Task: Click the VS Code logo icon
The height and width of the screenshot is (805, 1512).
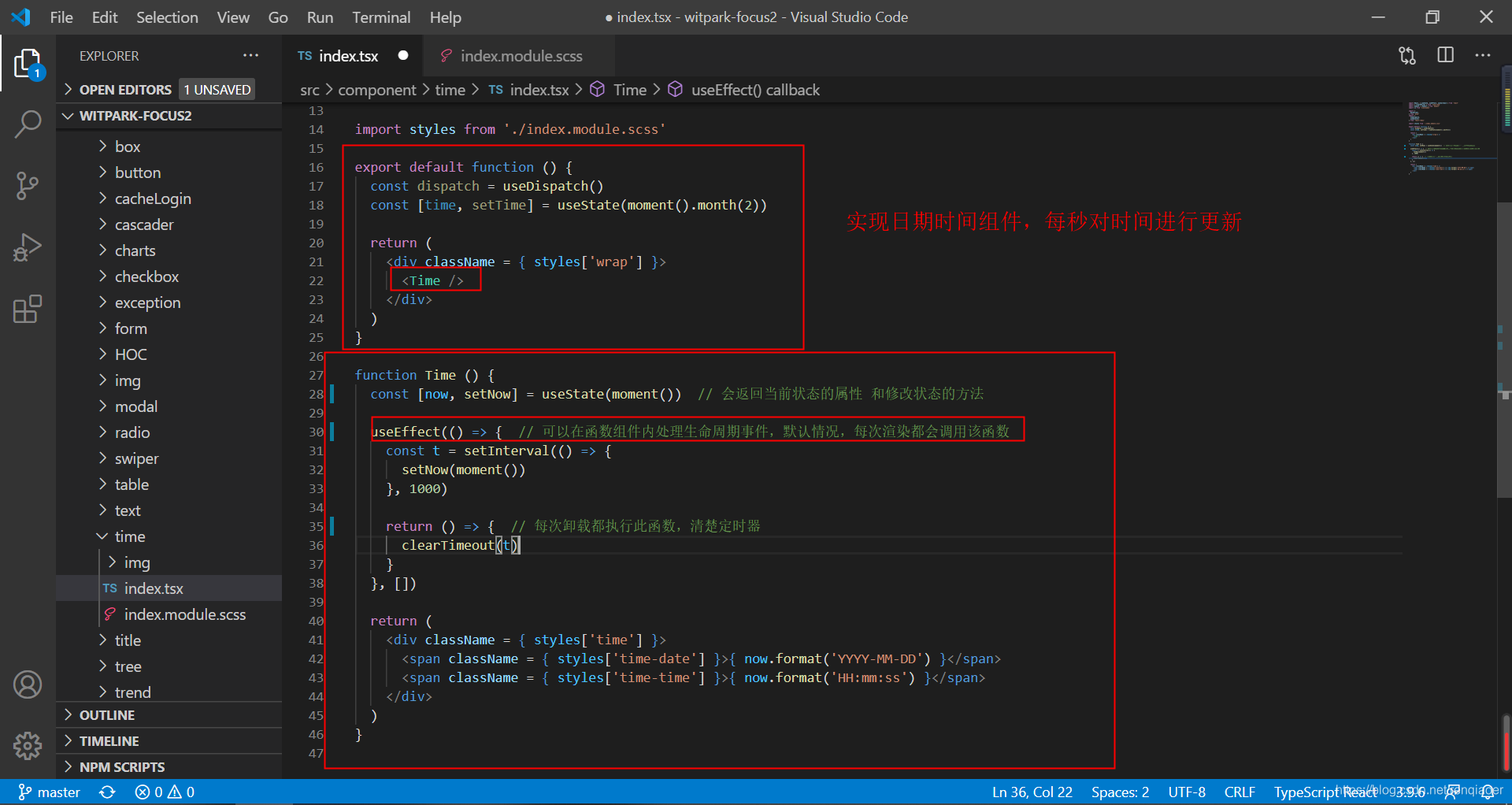Action: [21, 17]
